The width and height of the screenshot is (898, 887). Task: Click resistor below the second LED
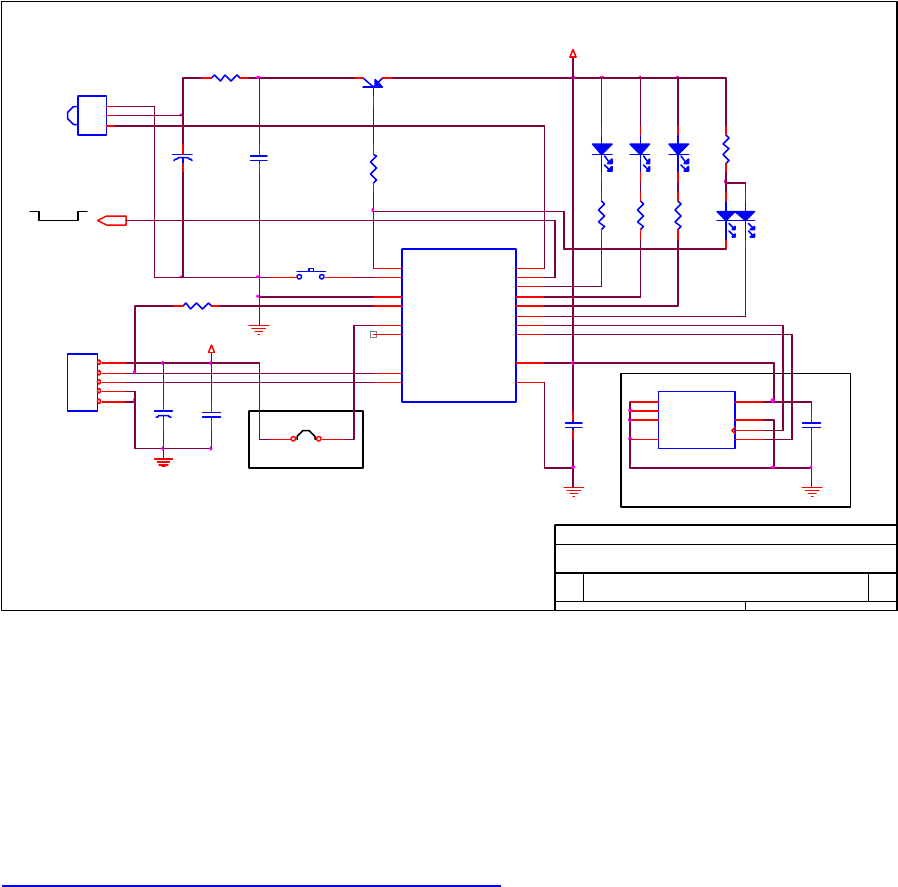(640, 215)
